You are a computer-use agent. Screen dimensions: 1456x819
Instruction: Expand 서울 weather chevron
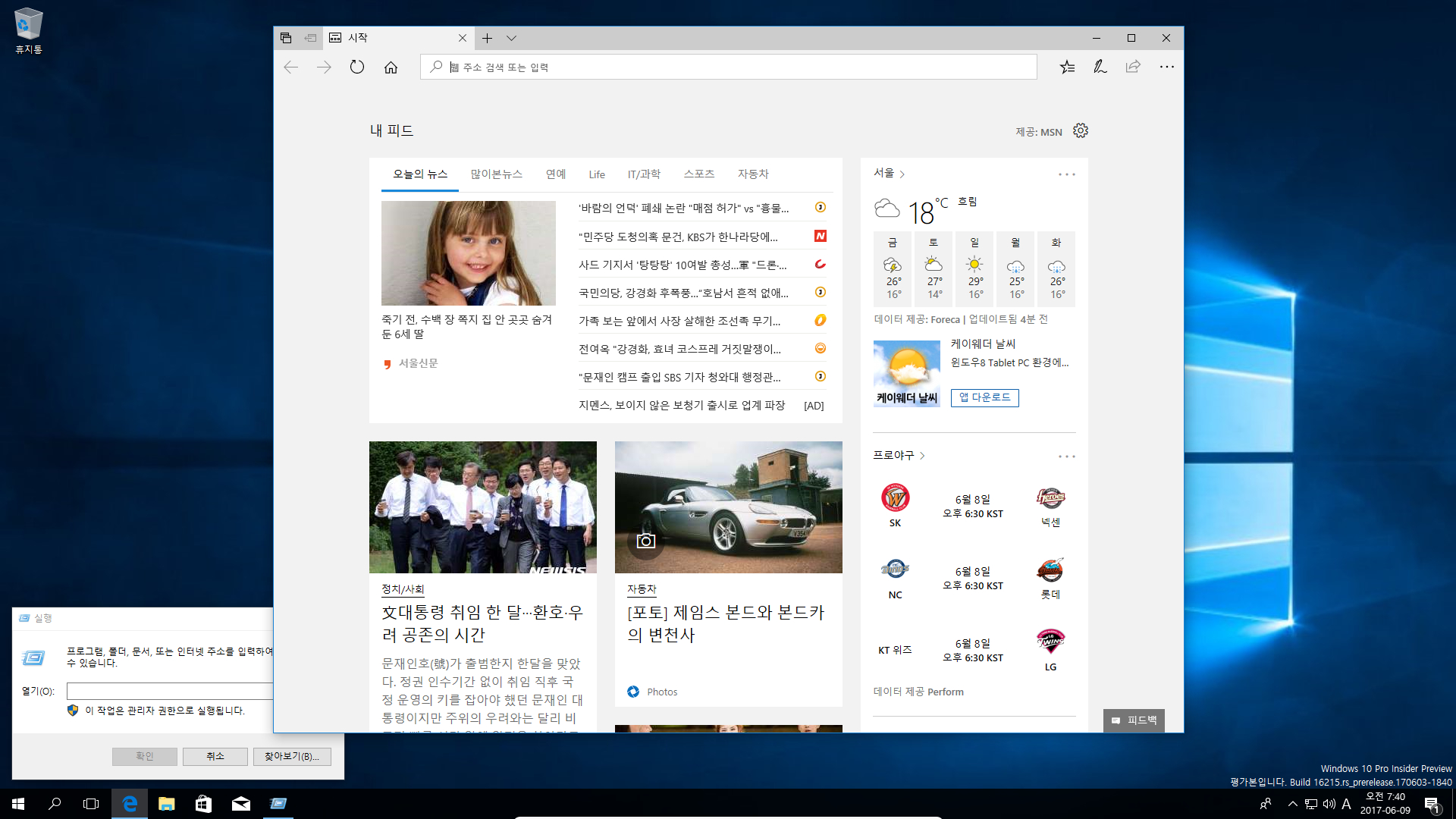coord(902,174)
